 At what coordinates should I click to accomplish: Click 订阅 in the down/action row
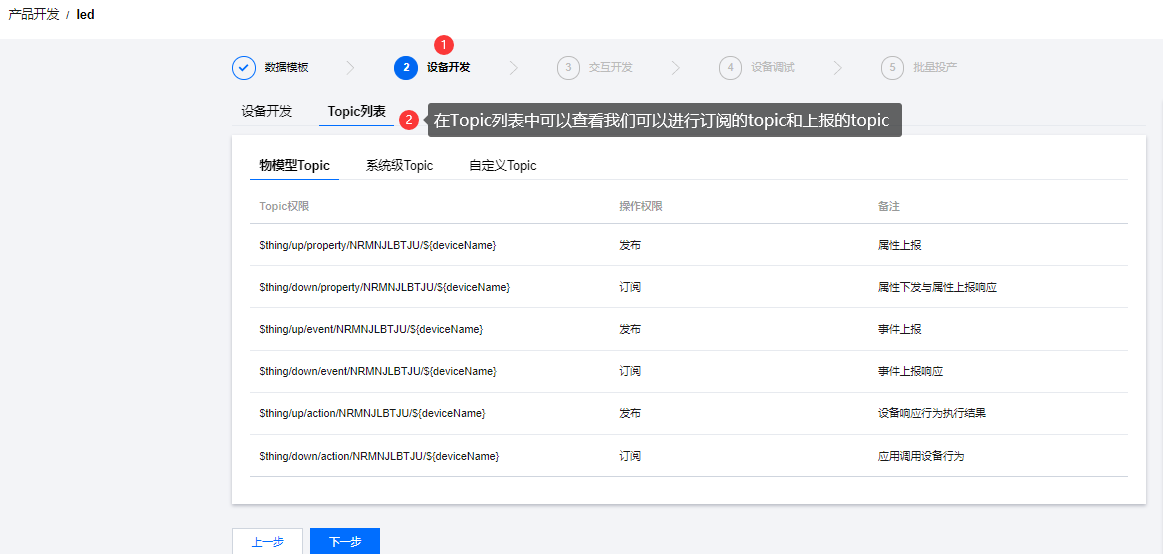tap(630, 456)
